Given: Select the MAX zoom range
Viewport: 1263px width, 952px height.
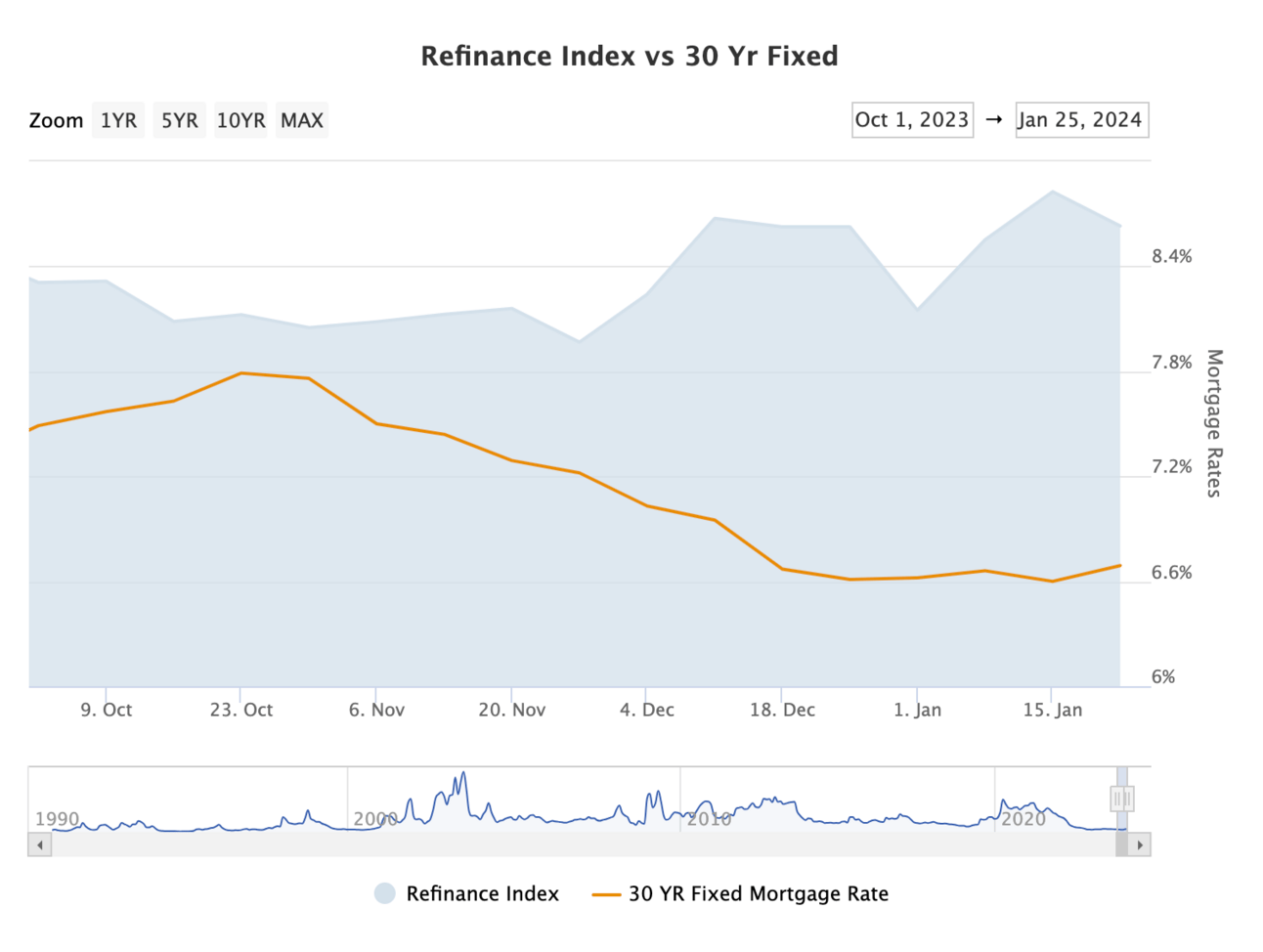Looking at the screenshot, I should 301,120.
